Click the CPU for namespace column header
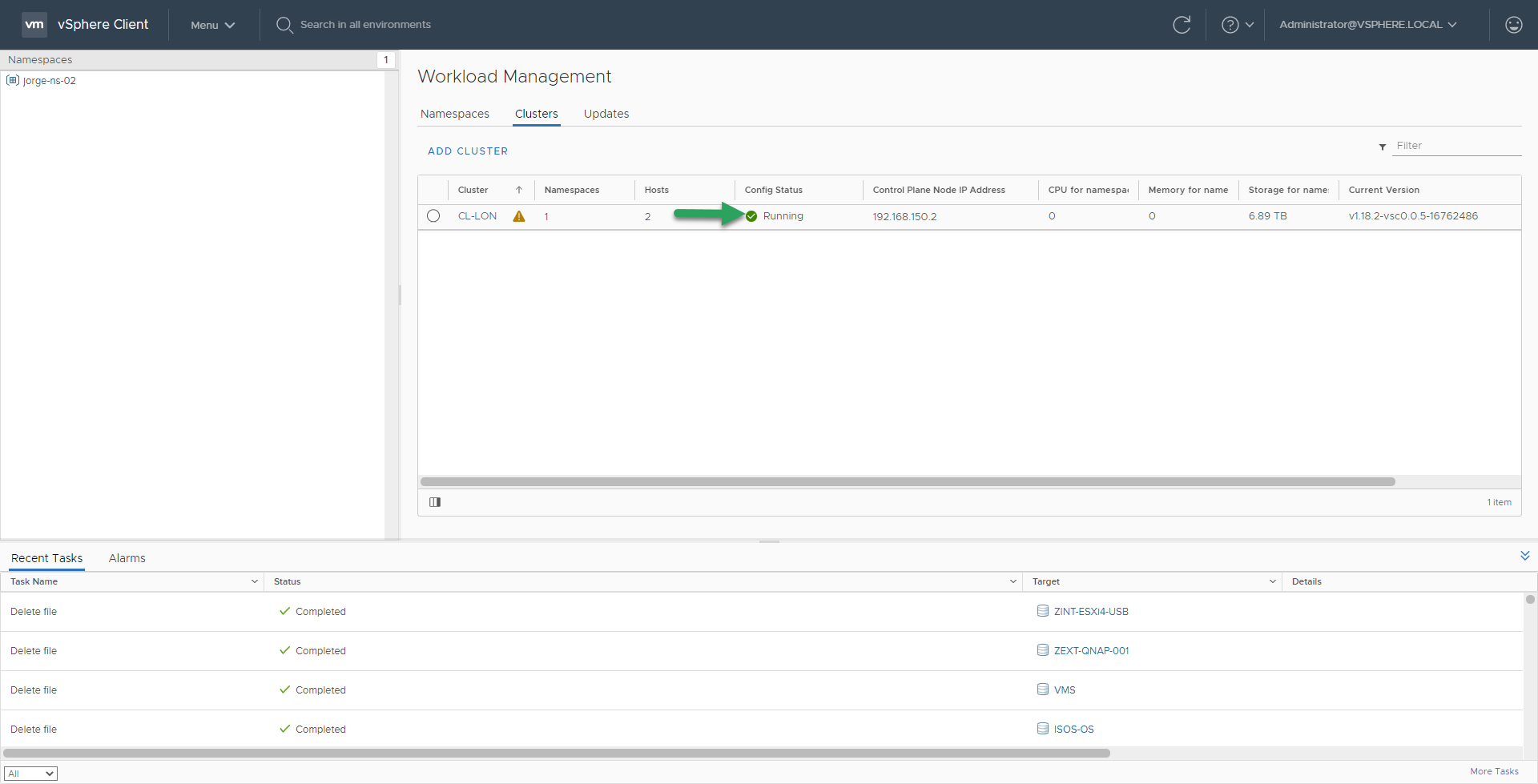Image resolution: width=1538 pixels, height=784 pixels. click(x=1089, y=190)
